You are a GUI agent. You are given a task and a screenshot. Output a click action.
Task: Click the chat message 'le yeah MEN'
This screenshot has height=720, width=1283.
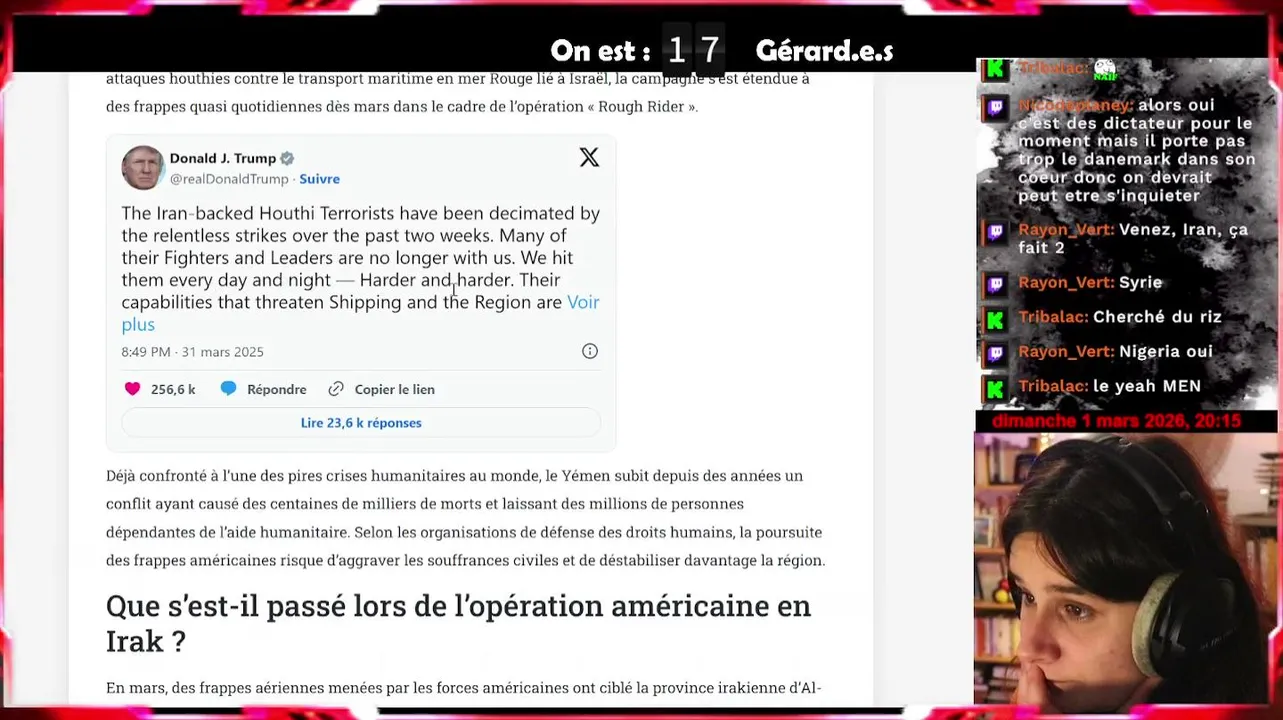point(1147,386)
